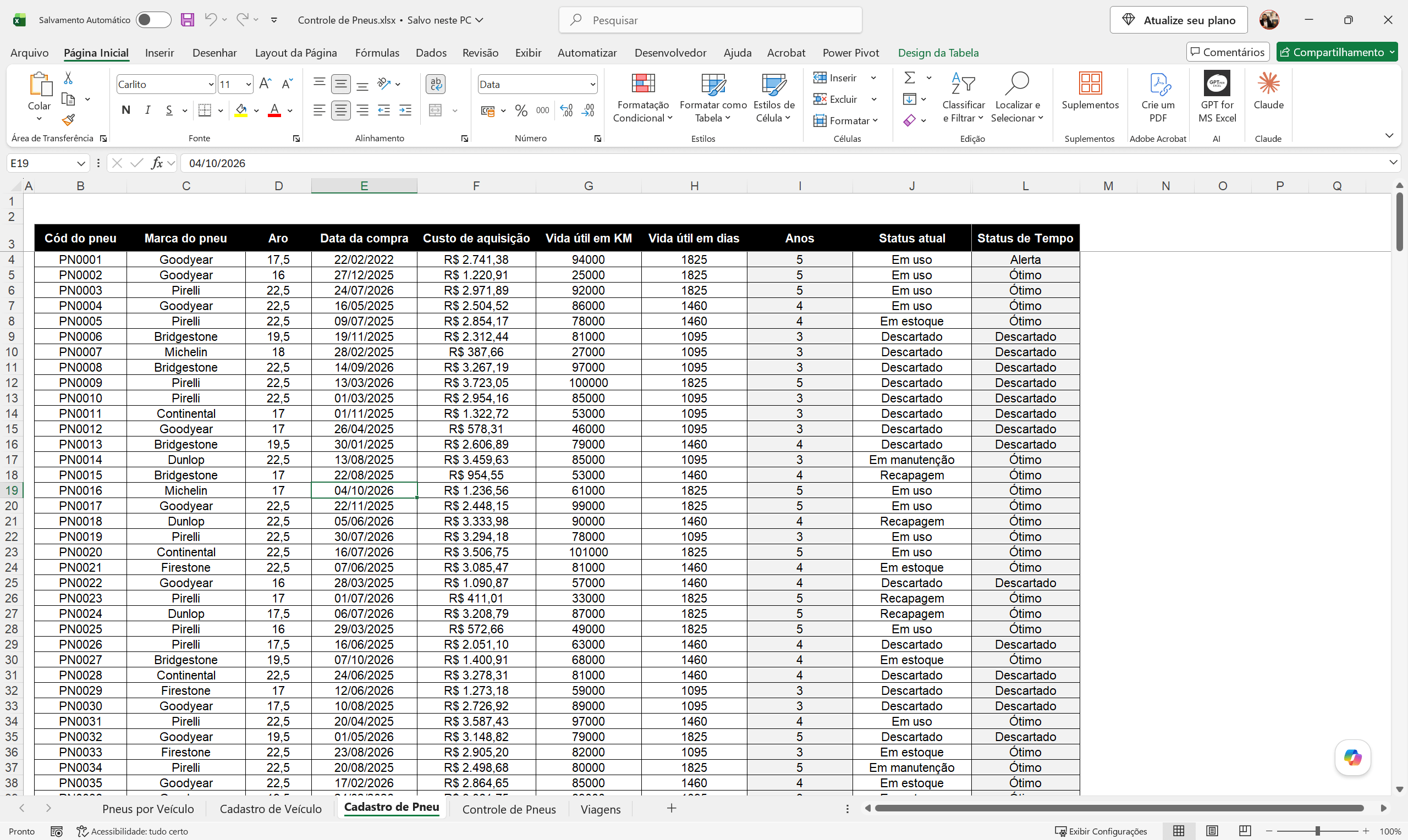Click the Insert Function fx icon
Screen dimensions: 1408x840
157,163
